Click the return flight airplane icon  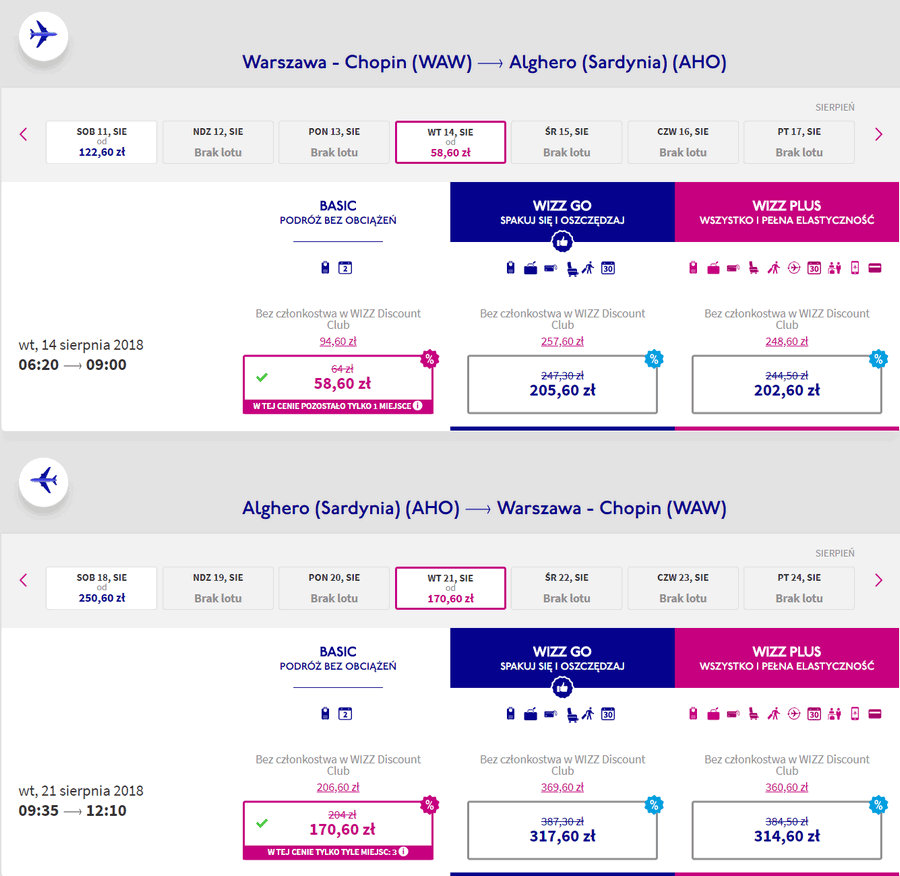click(44, 481)
